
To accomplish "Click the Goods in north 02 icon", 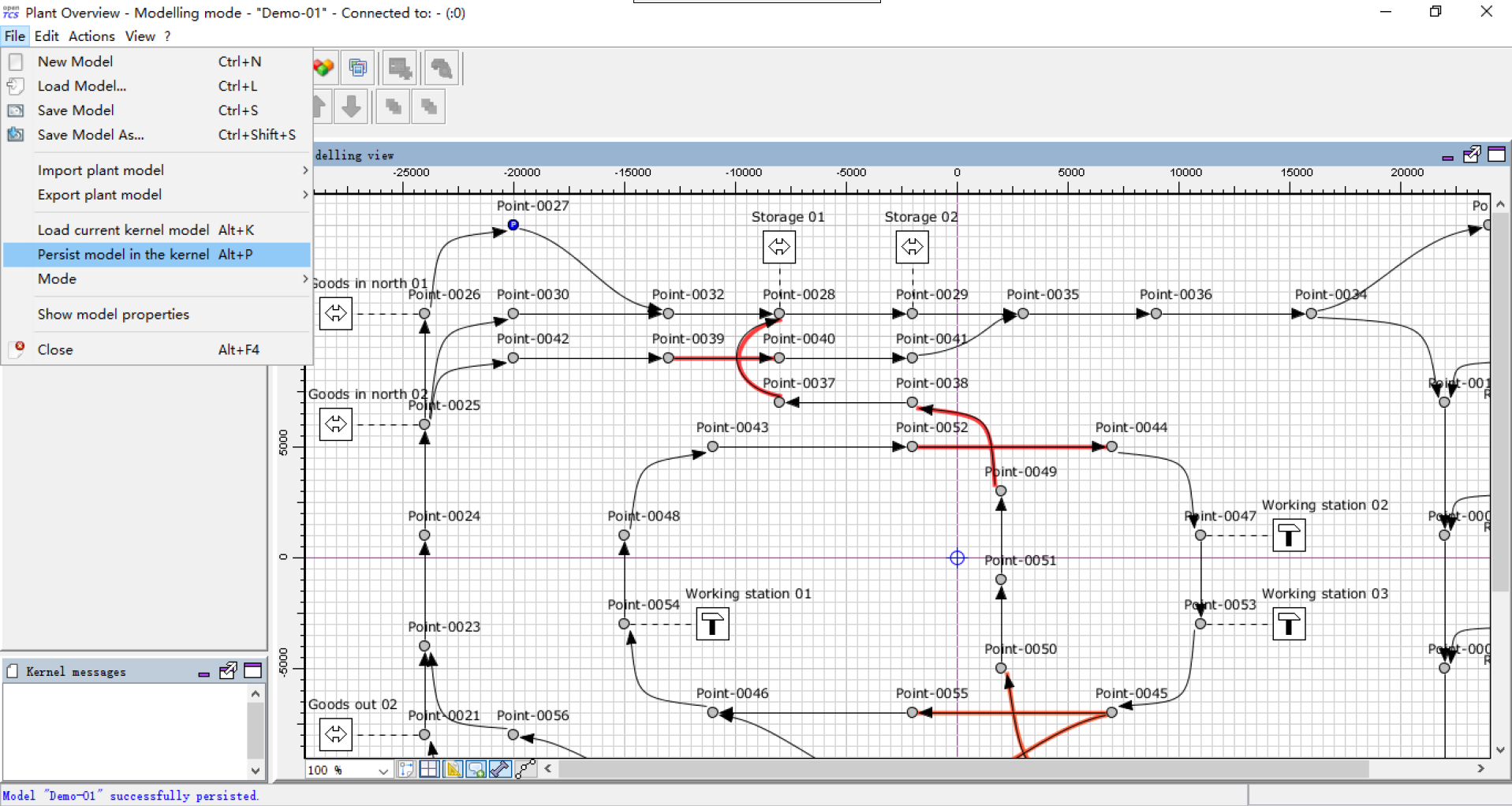I will (336, 424).
